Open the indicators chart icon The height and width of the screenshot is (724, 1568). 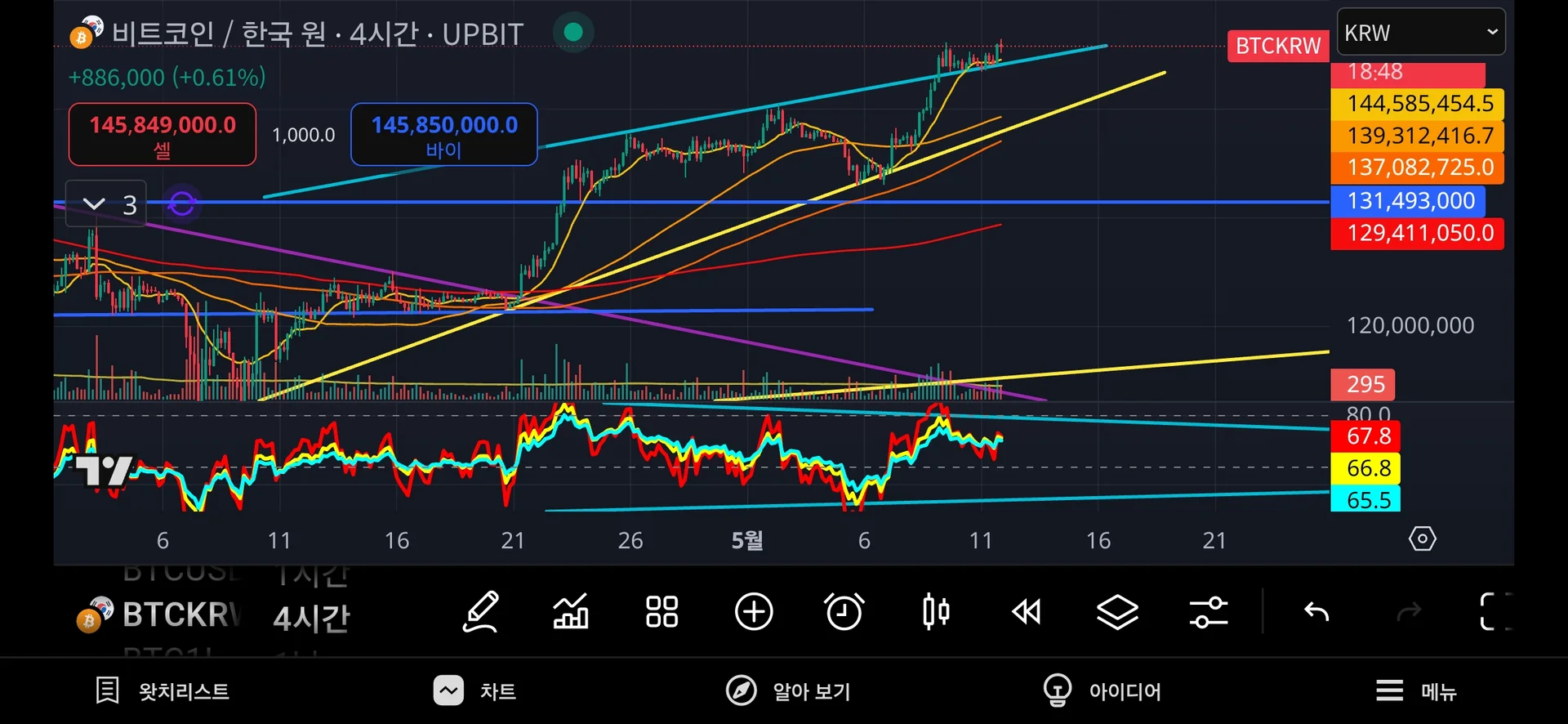click(571, 611)
